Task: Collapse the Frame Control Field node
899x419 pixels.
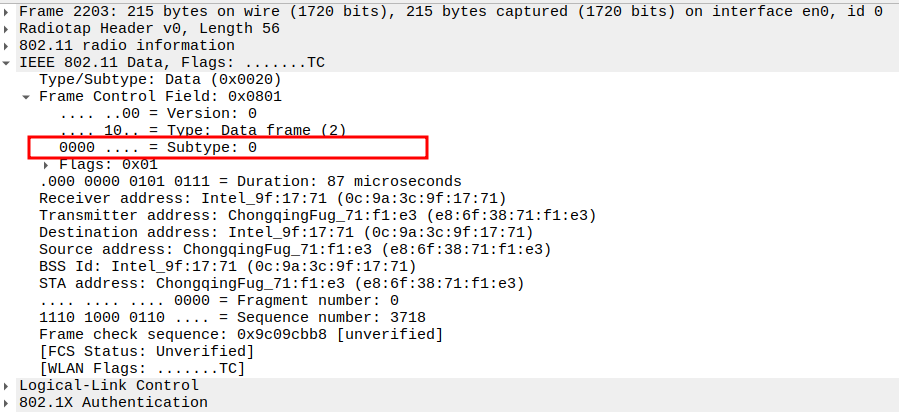Action: tap(27, 97)
